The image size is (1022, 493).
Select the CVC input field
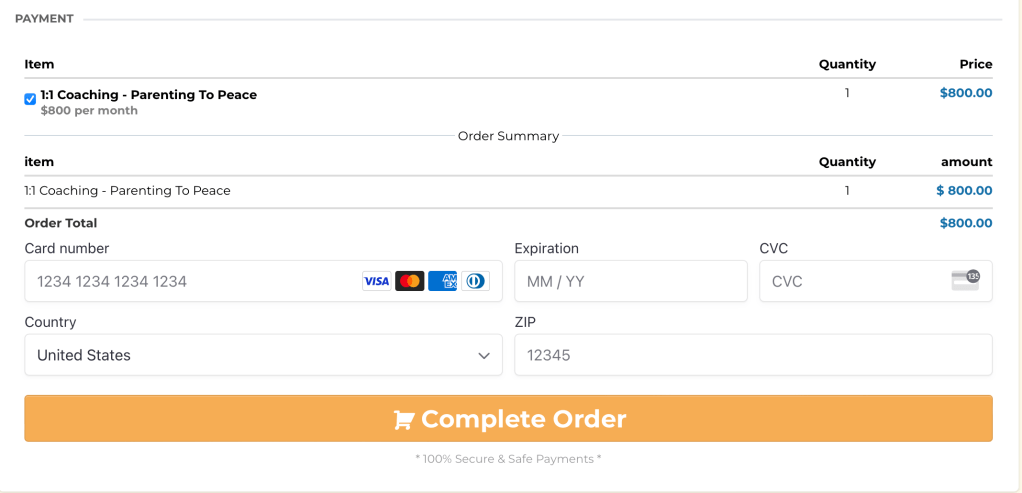[x=850, y=281]
